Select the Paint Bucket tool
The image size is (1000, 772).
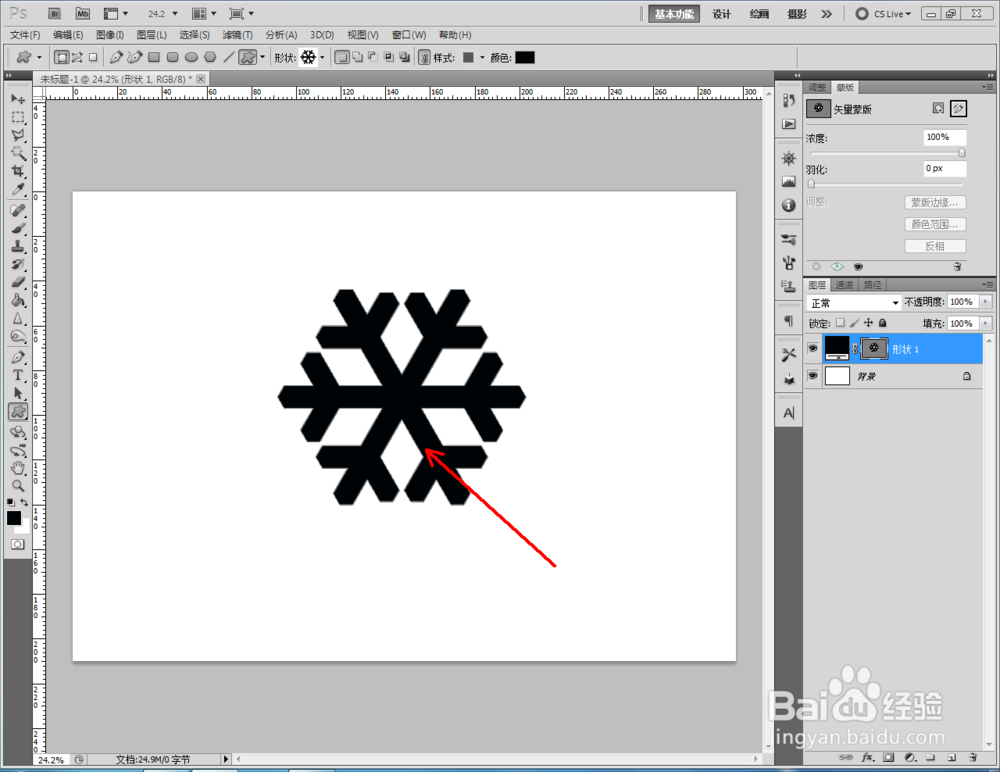click(x=18, y=300)
